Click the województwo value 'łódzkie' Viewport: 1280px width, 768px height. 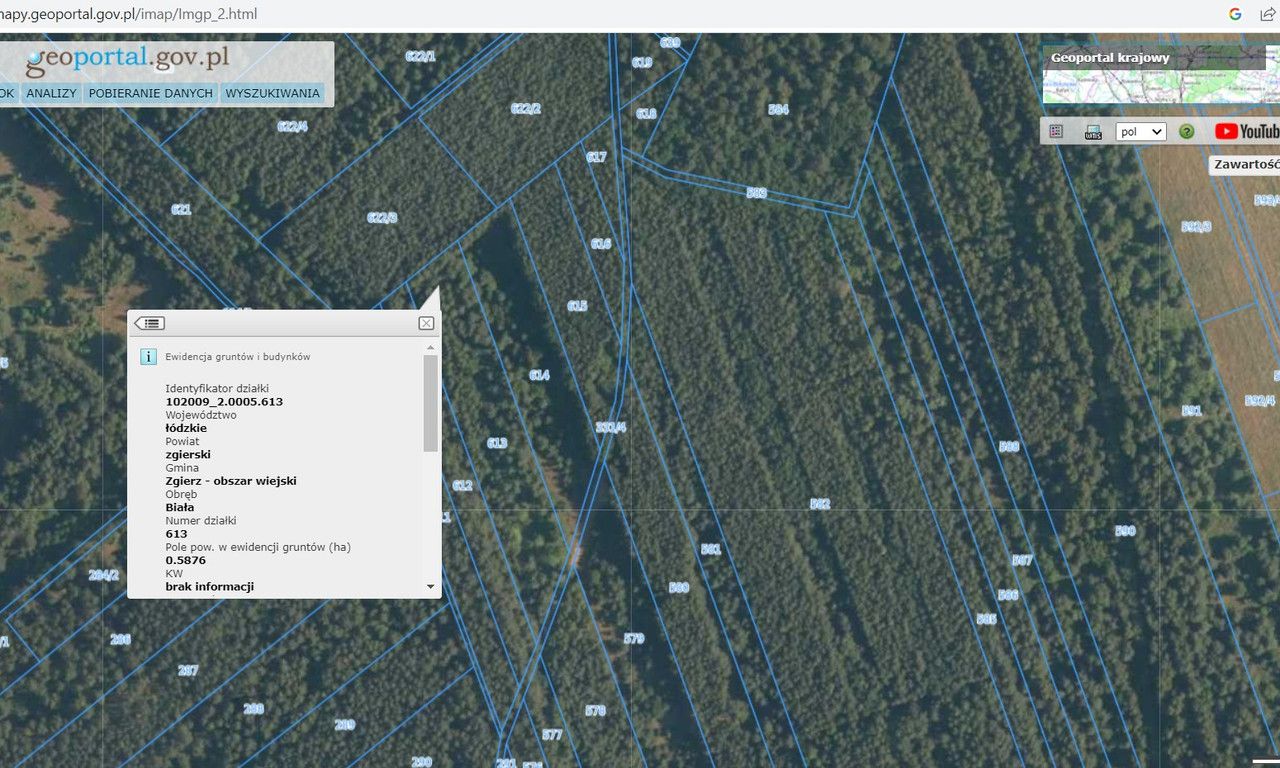pos(187,428)
